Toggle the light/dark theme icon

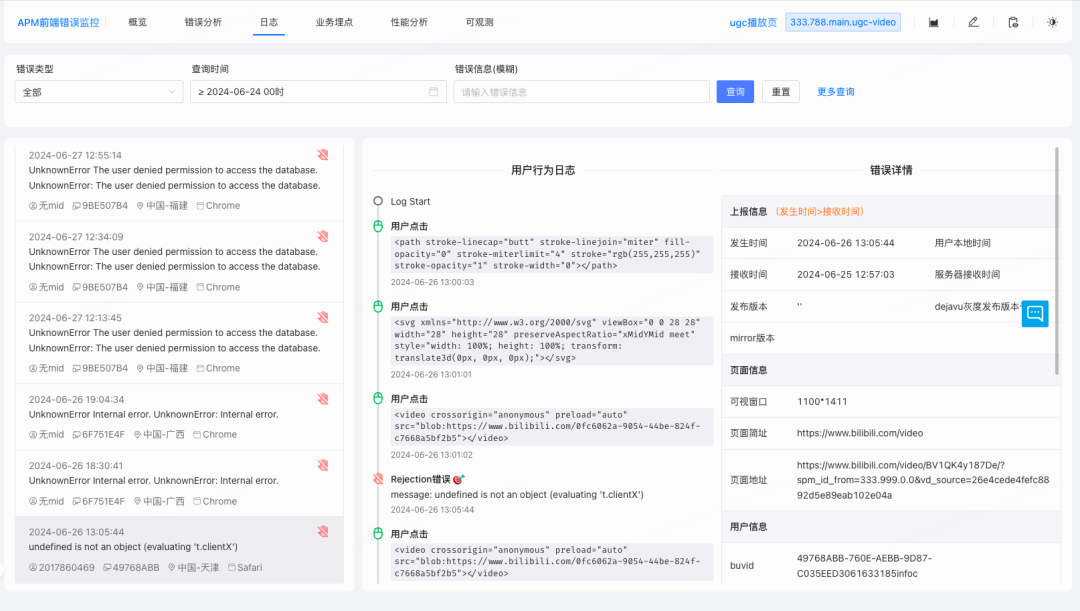[x=1052, y=23]
